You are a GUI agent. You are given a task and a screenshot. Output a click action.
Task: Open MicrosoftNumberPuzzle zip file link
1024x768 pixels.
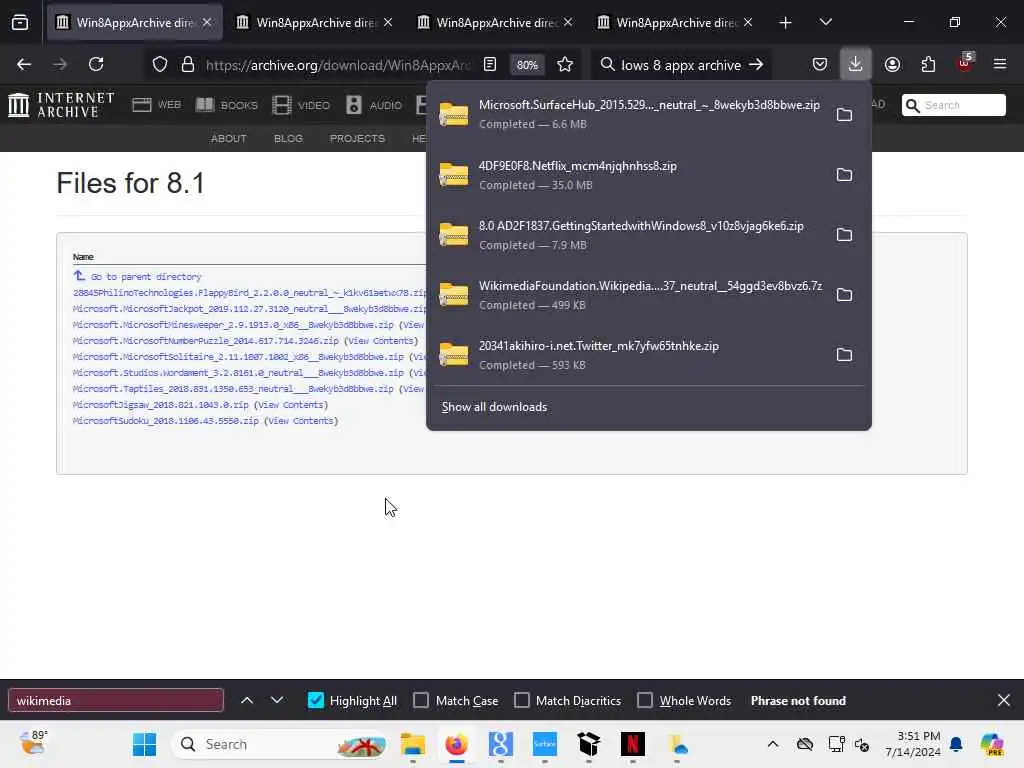coord(206,341)
